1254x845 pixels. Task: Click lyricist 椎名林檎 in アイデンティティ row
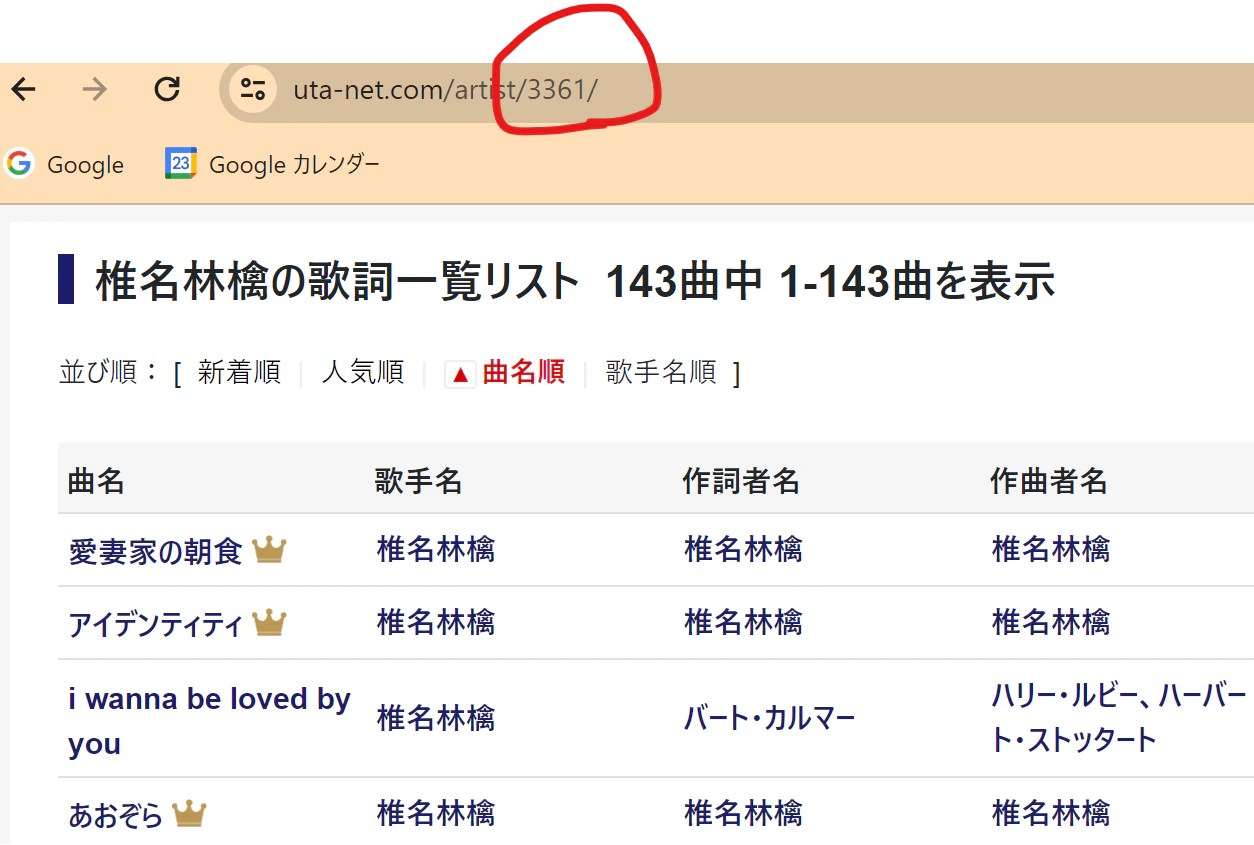tap(743, 623)
